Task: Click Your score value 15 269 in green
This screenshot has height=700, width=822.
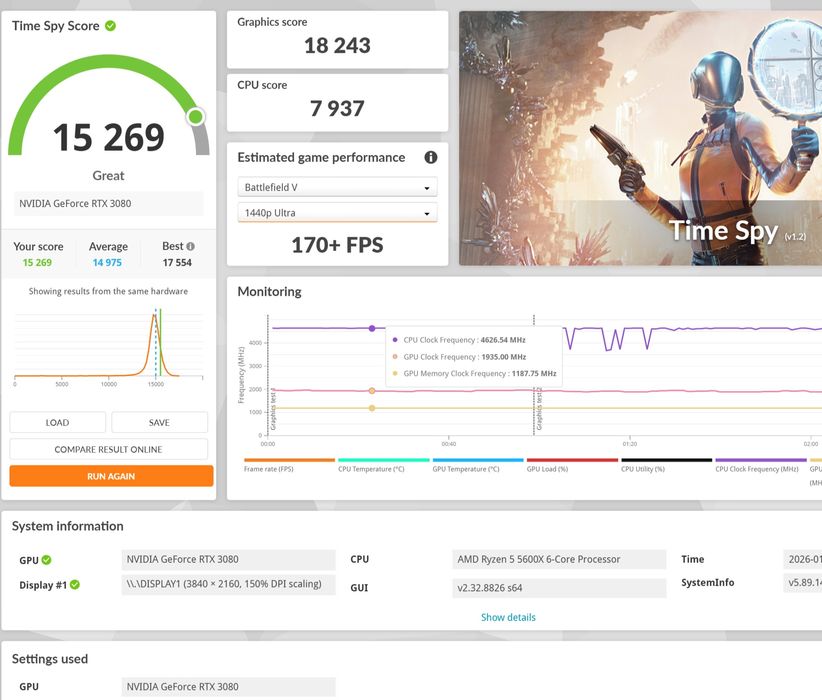Action: click(x=37, y=262)
